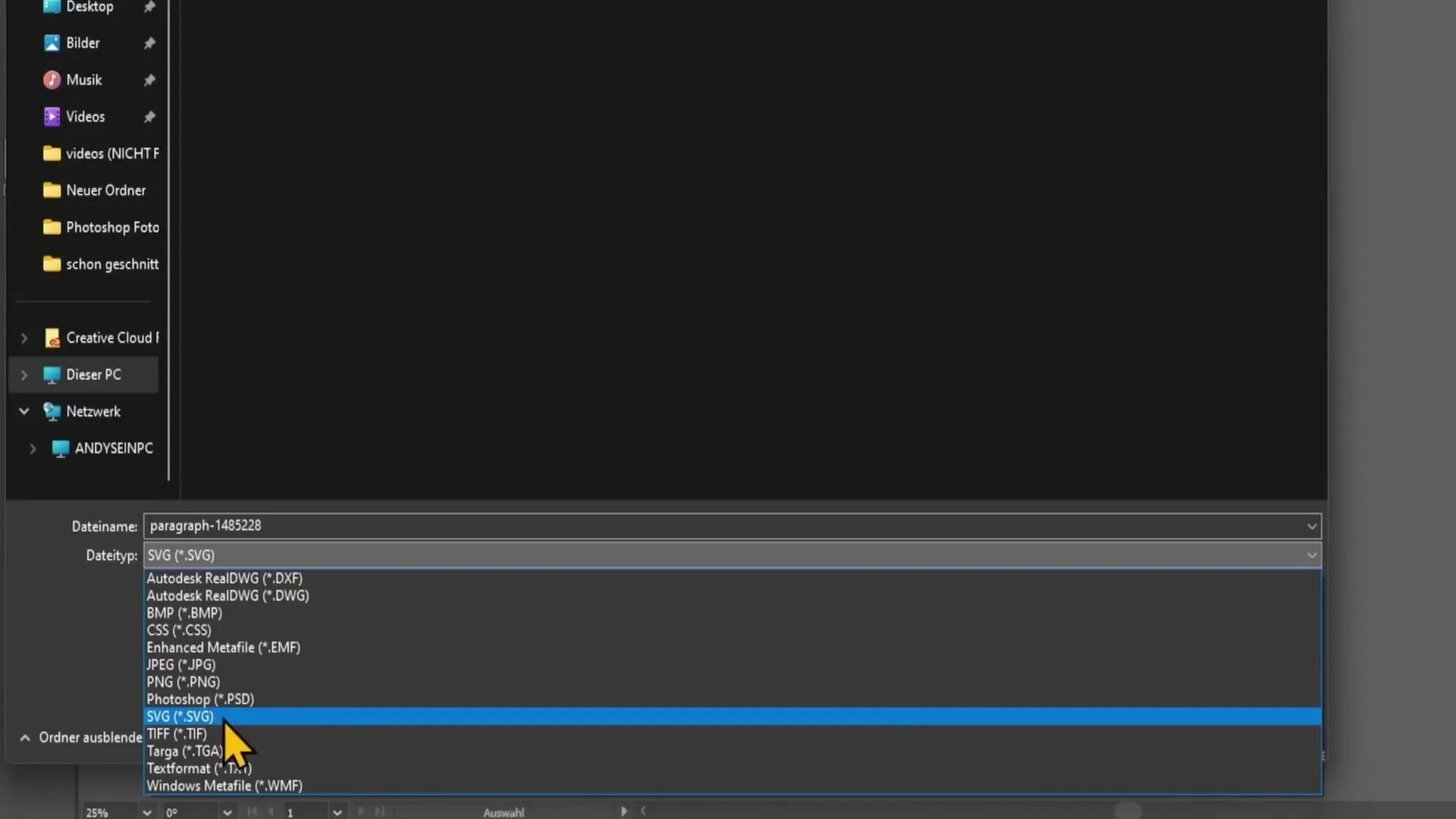Select TIFF (*.TIF) file format
This screenshot has height=819, width=1456.
(x=175, y=733)
